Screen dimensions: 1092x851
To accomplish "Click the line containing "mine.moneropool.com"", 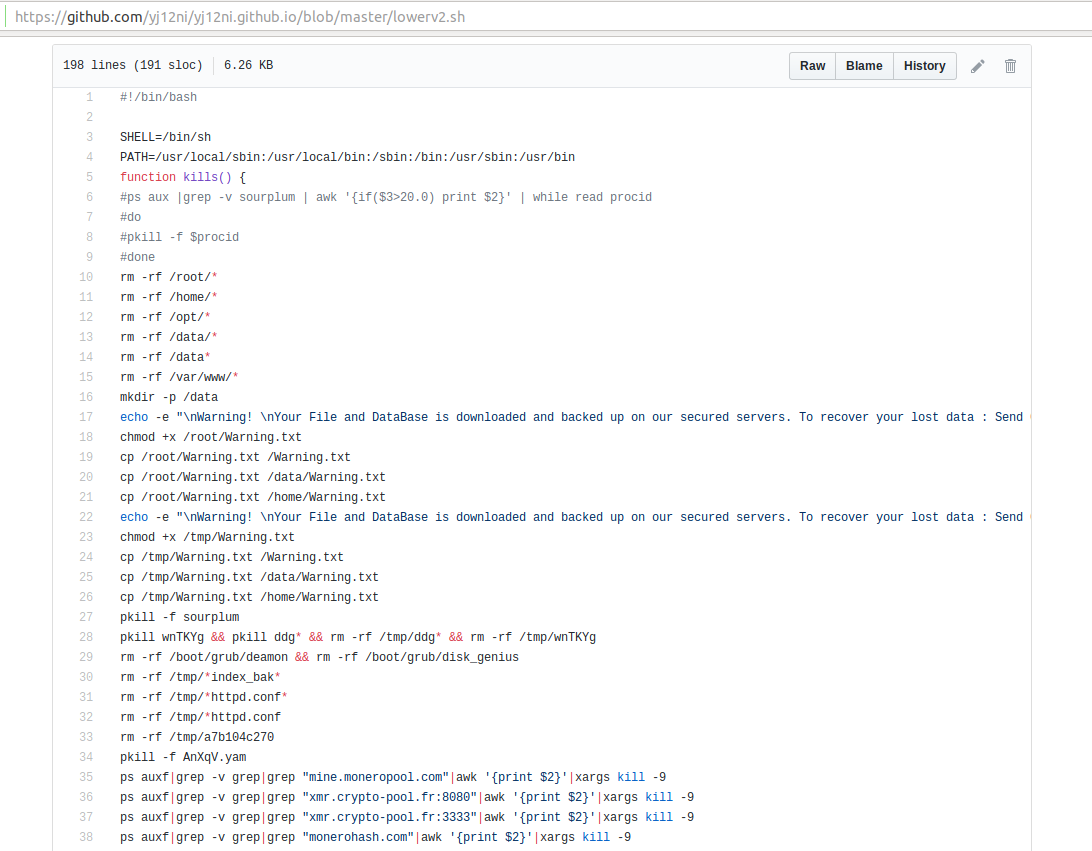I will 393,777.
